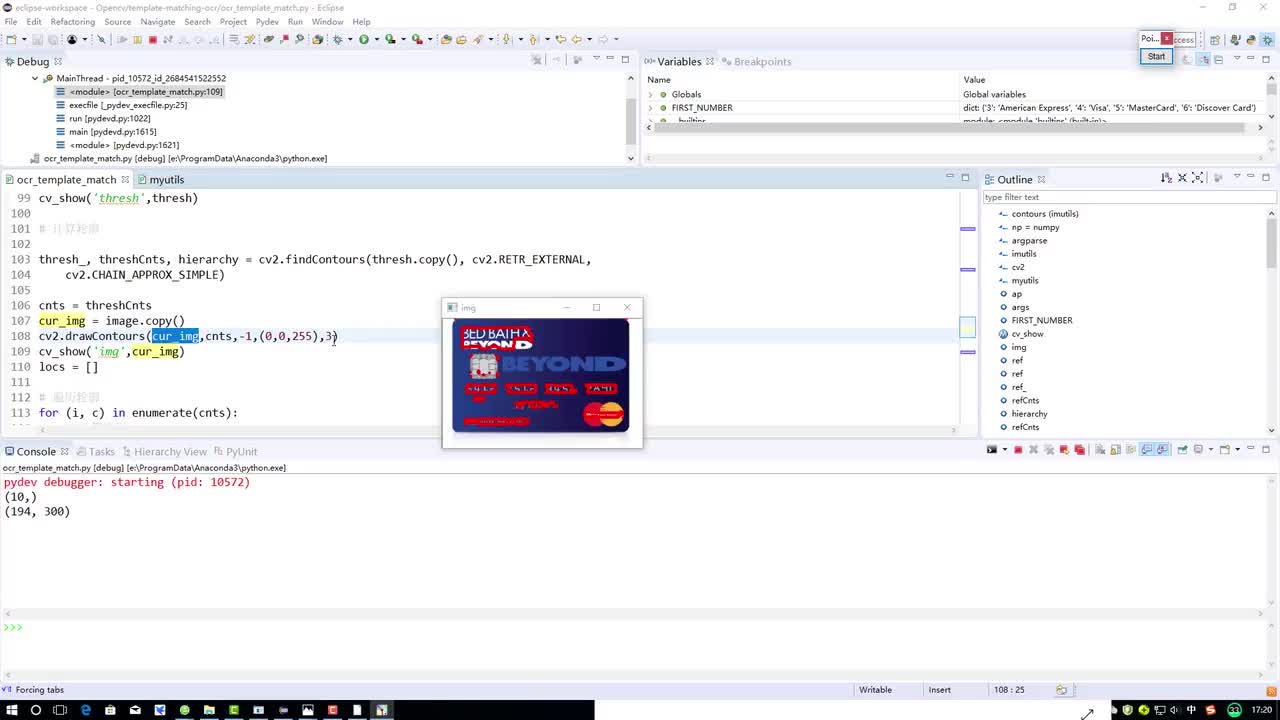The width and height of the screenshot is (1280, 720).
Task: Click the Open Console icon in Console view
Action: pyautogui.click(x=1224, y=450)
